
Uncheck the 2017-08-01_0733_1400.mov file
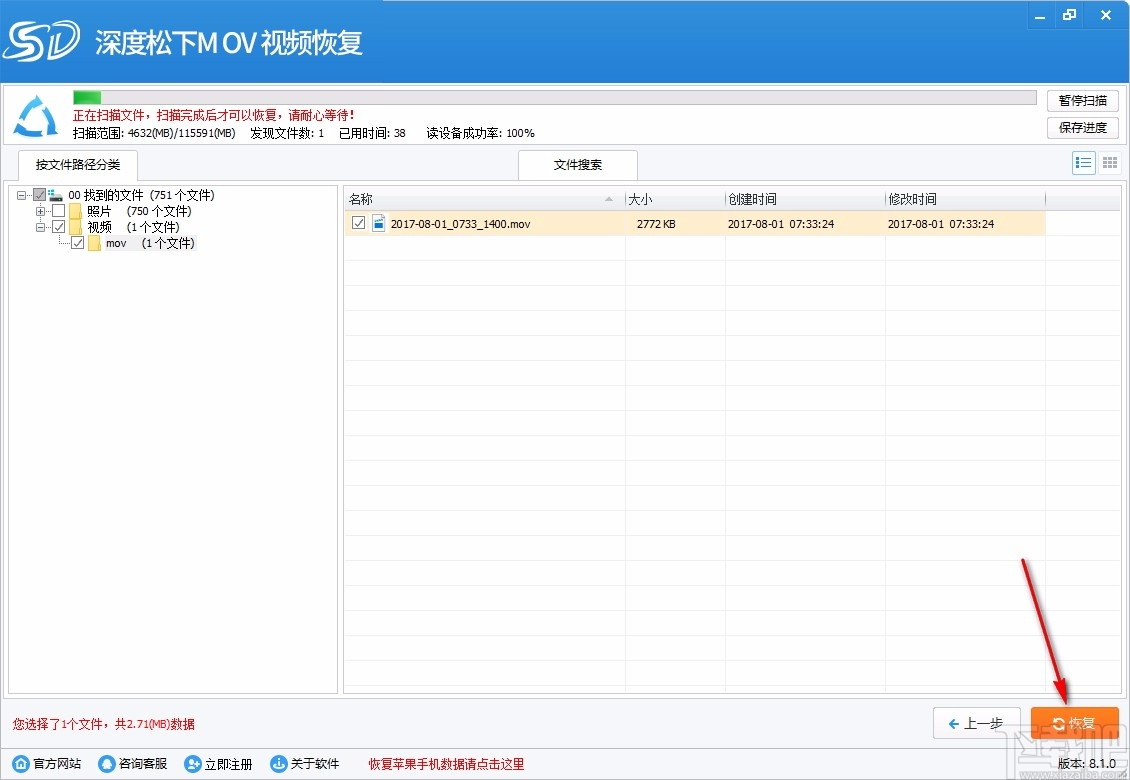coord(358,224)
